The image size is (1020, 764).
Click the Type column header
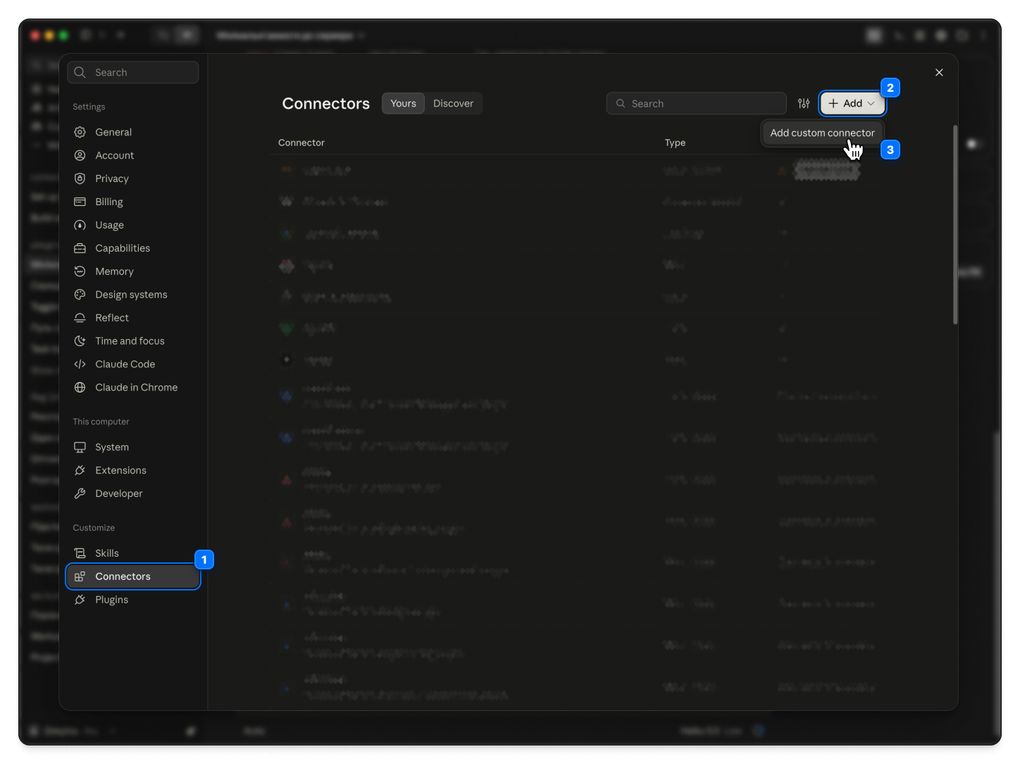click(675, 143)
